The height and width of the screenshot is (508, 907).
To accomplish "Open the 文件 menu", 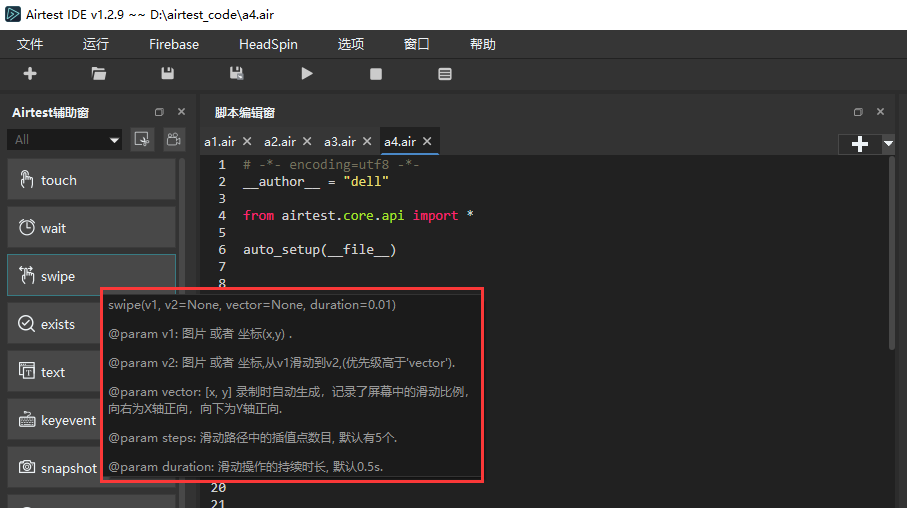I will click(x=30, y=45).
